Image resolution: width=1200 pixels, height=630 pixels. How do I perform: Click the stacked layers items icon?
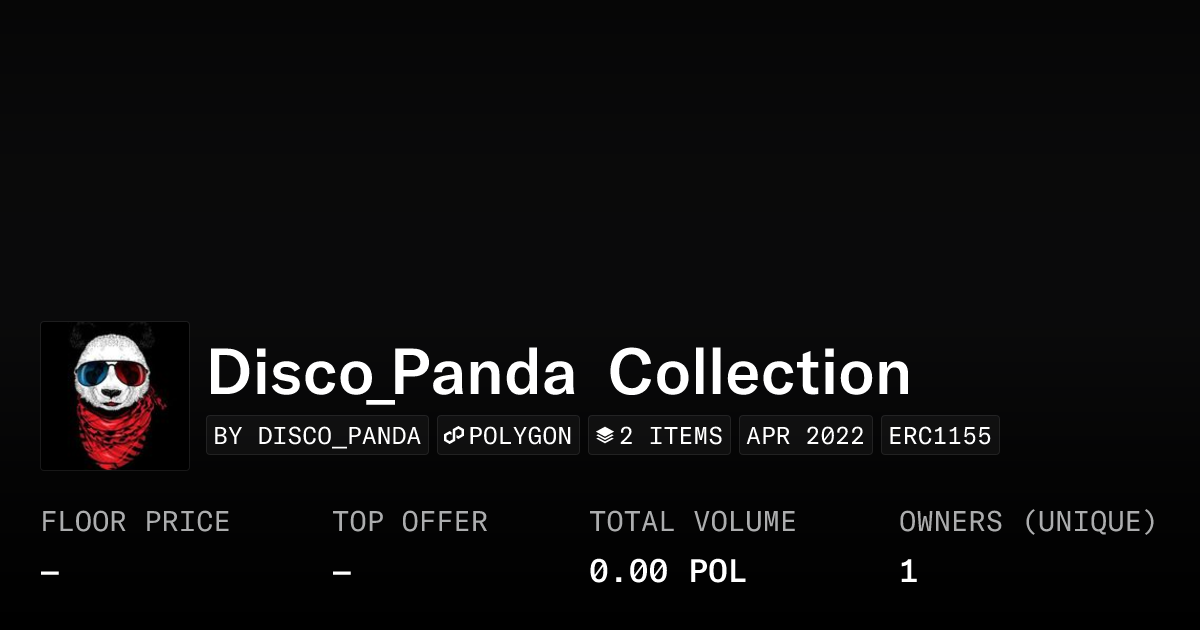pos(604,436)
